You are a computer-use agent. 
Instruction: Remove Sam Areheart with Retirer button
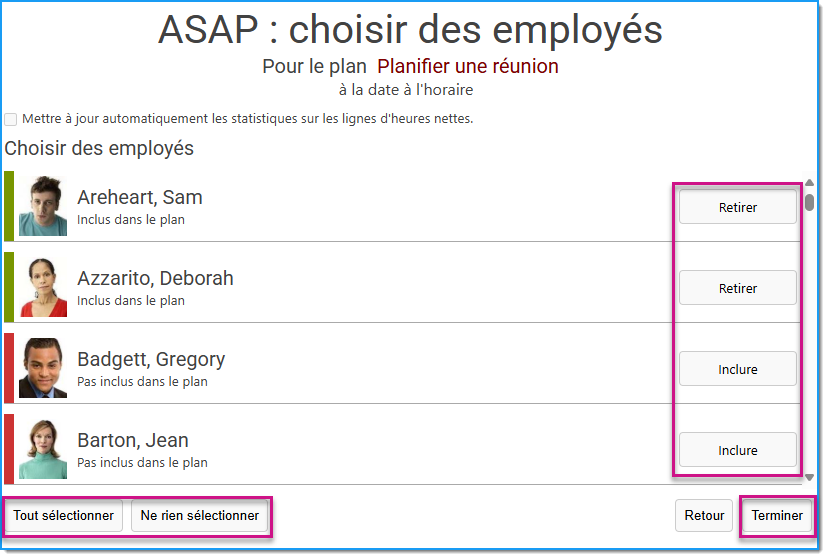pyautogui.click(x=737, y=207)
